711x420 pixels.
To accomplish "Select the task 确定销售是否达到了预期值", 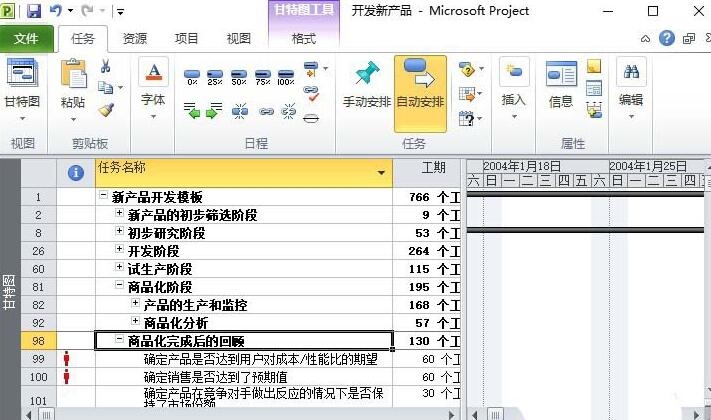I will click(x=215, y=377).
